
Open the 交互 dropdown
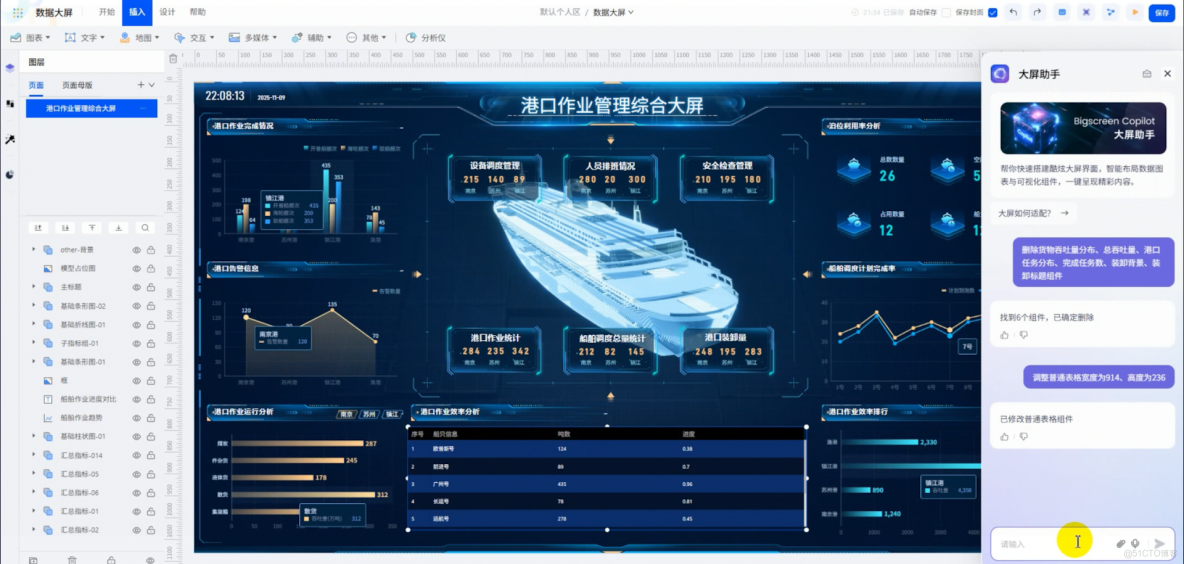pyautogui.click(x=195, y=37)
